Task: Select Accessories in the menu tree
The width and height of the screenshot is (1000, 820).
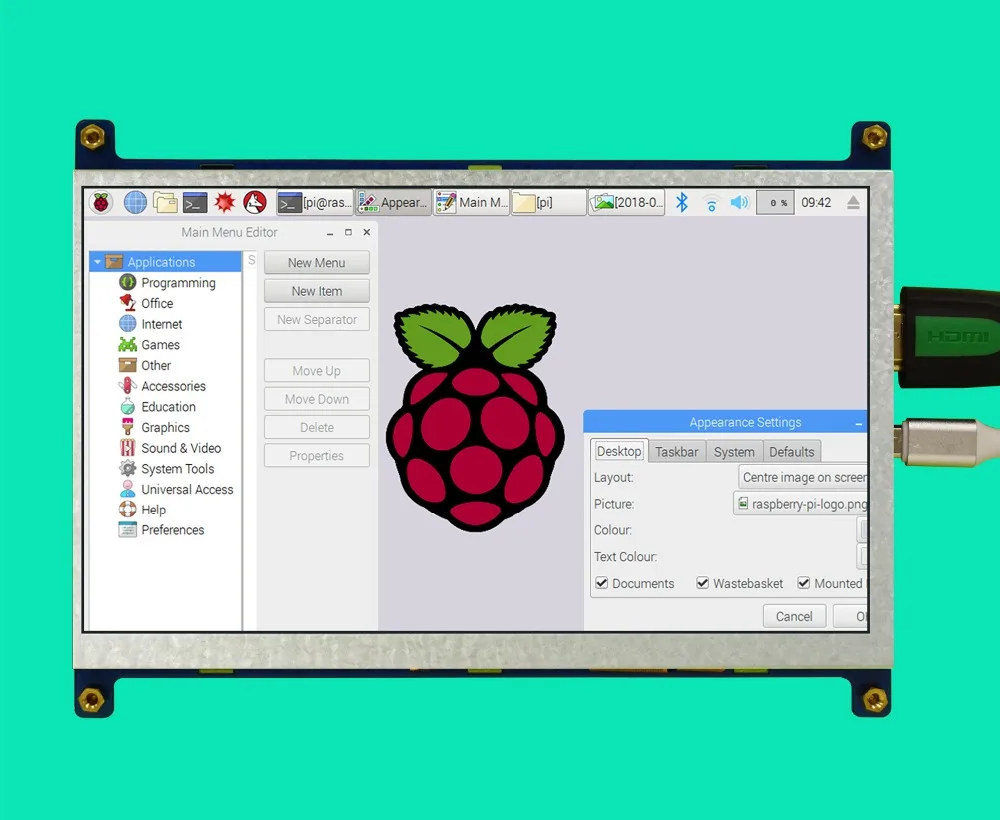Action: pos(173,386)
